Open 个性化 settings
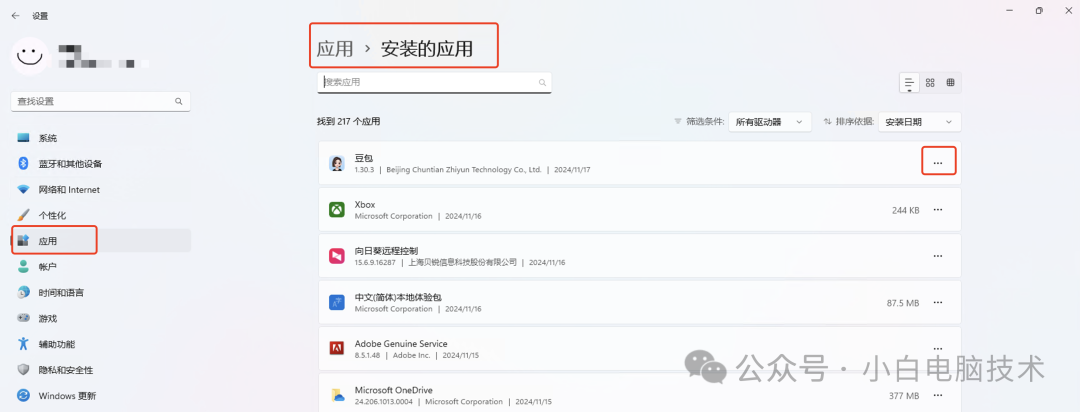Image resolution: width=1080 pixels, height=412 pixels. [x=101, y=215]
